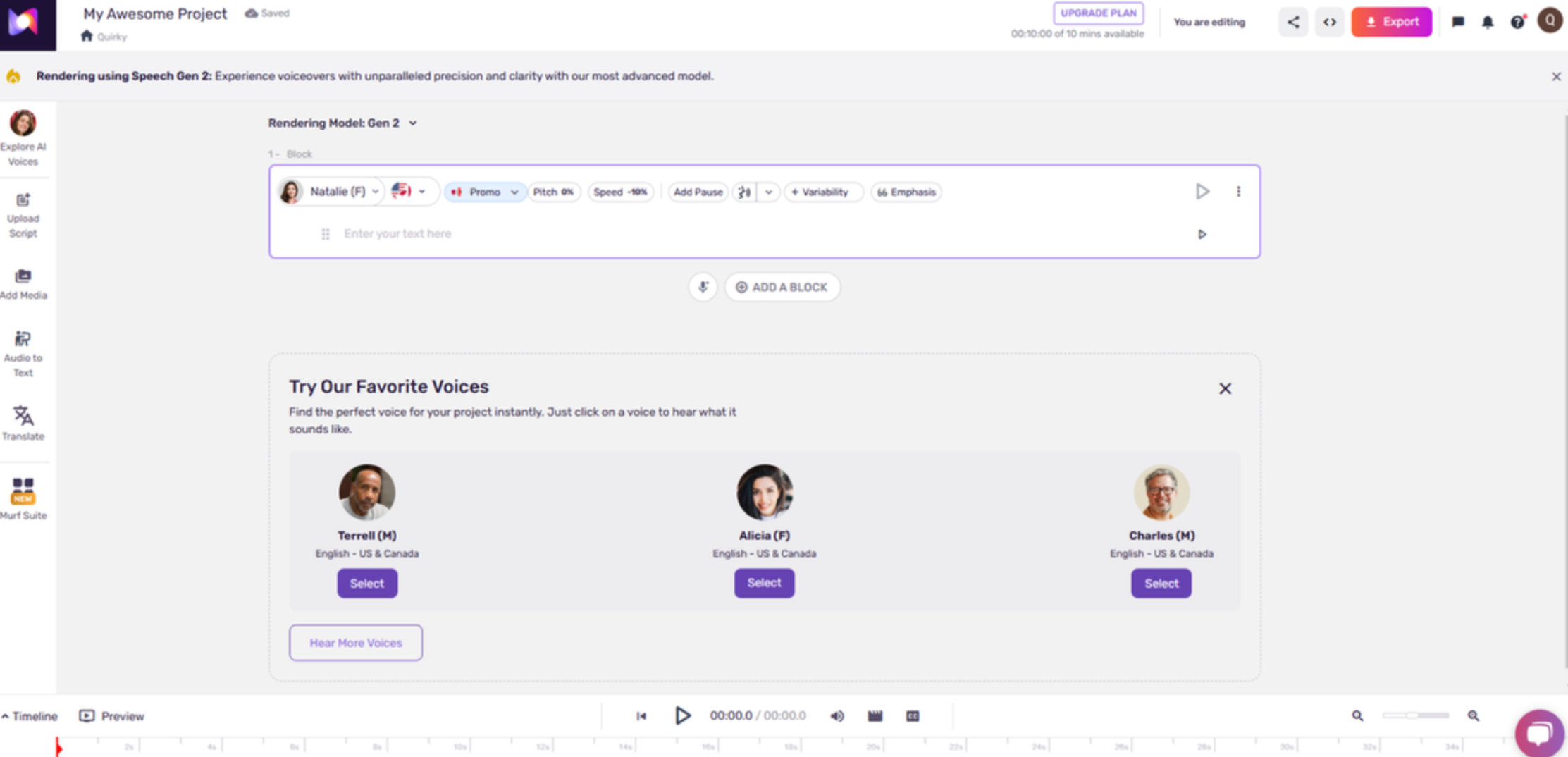Click the Upgrade Plan button
The image size is (1568, 757).
tap(1099, 13)
